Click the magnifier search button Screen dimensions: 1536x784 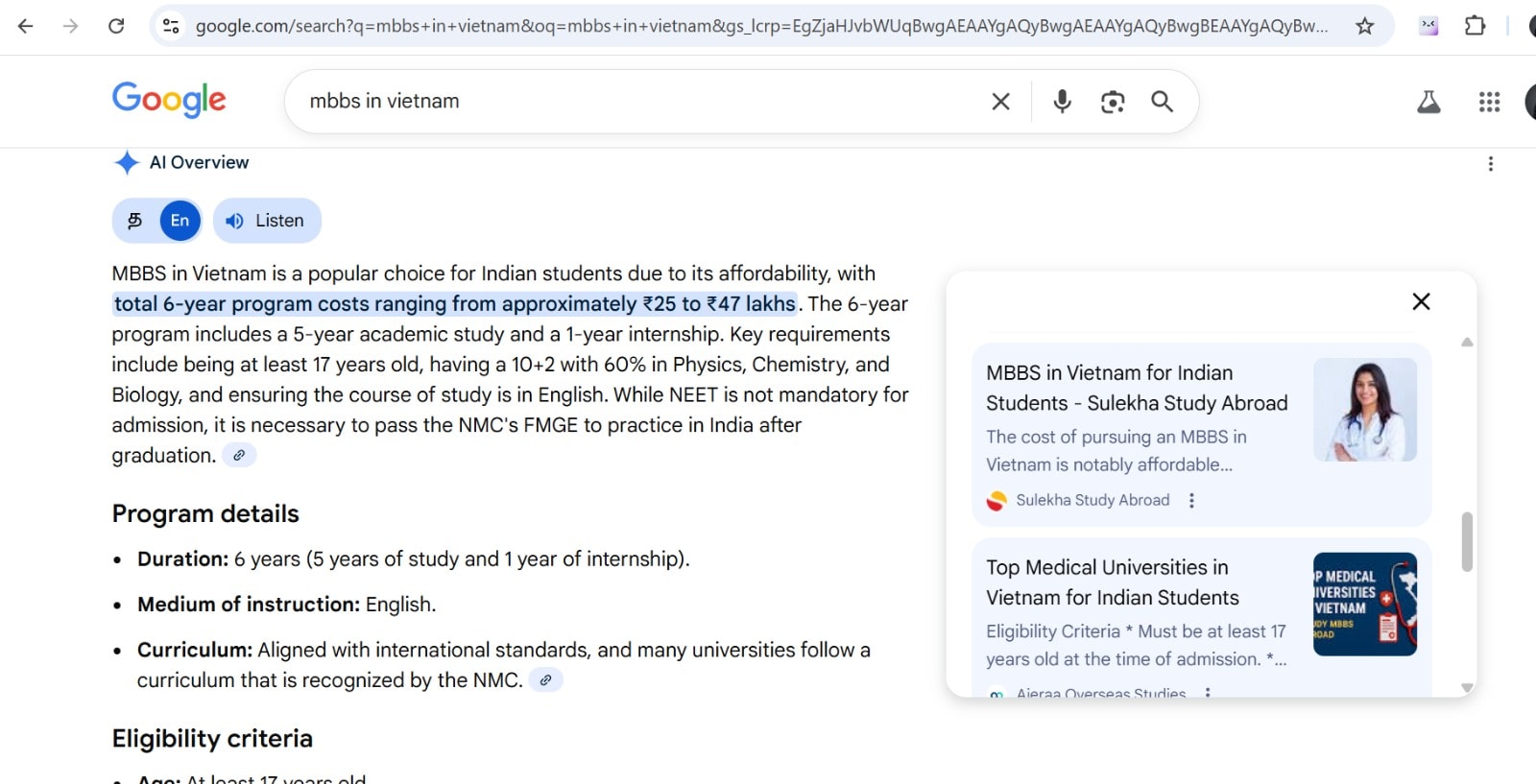[1162, 102]
